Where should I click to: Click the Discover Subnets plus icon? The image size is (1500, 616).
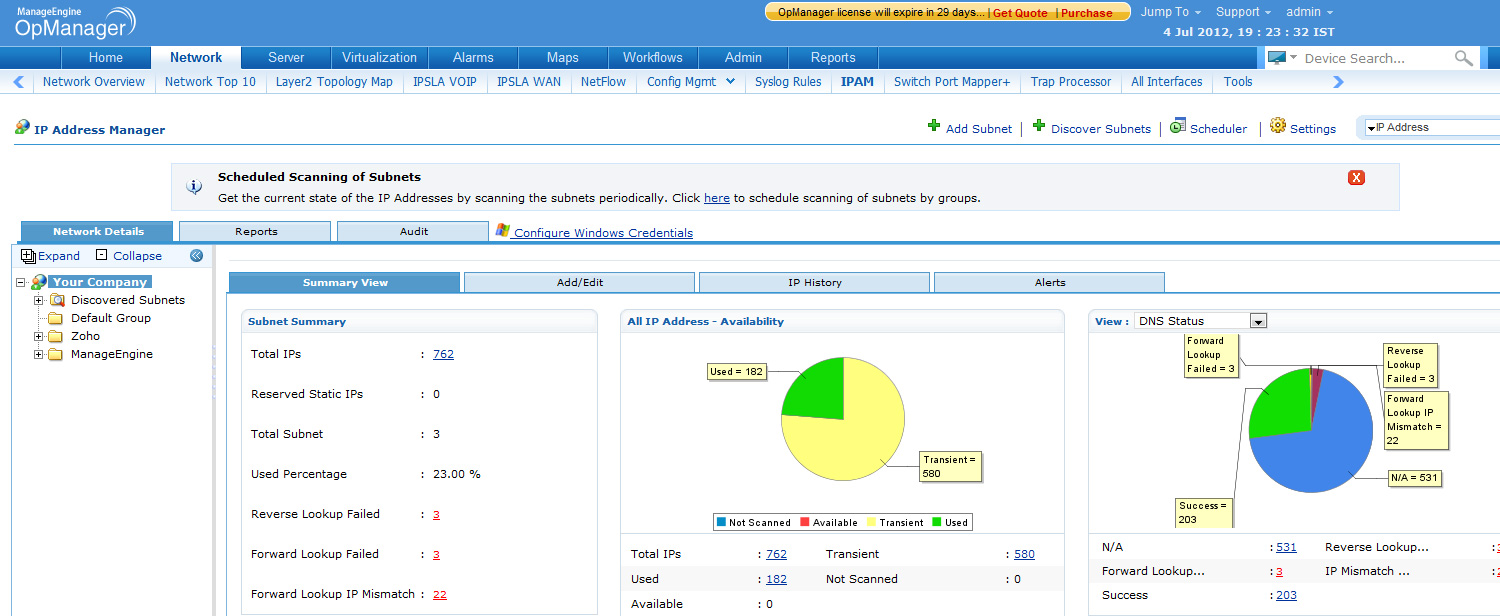tap(1039, 126)
